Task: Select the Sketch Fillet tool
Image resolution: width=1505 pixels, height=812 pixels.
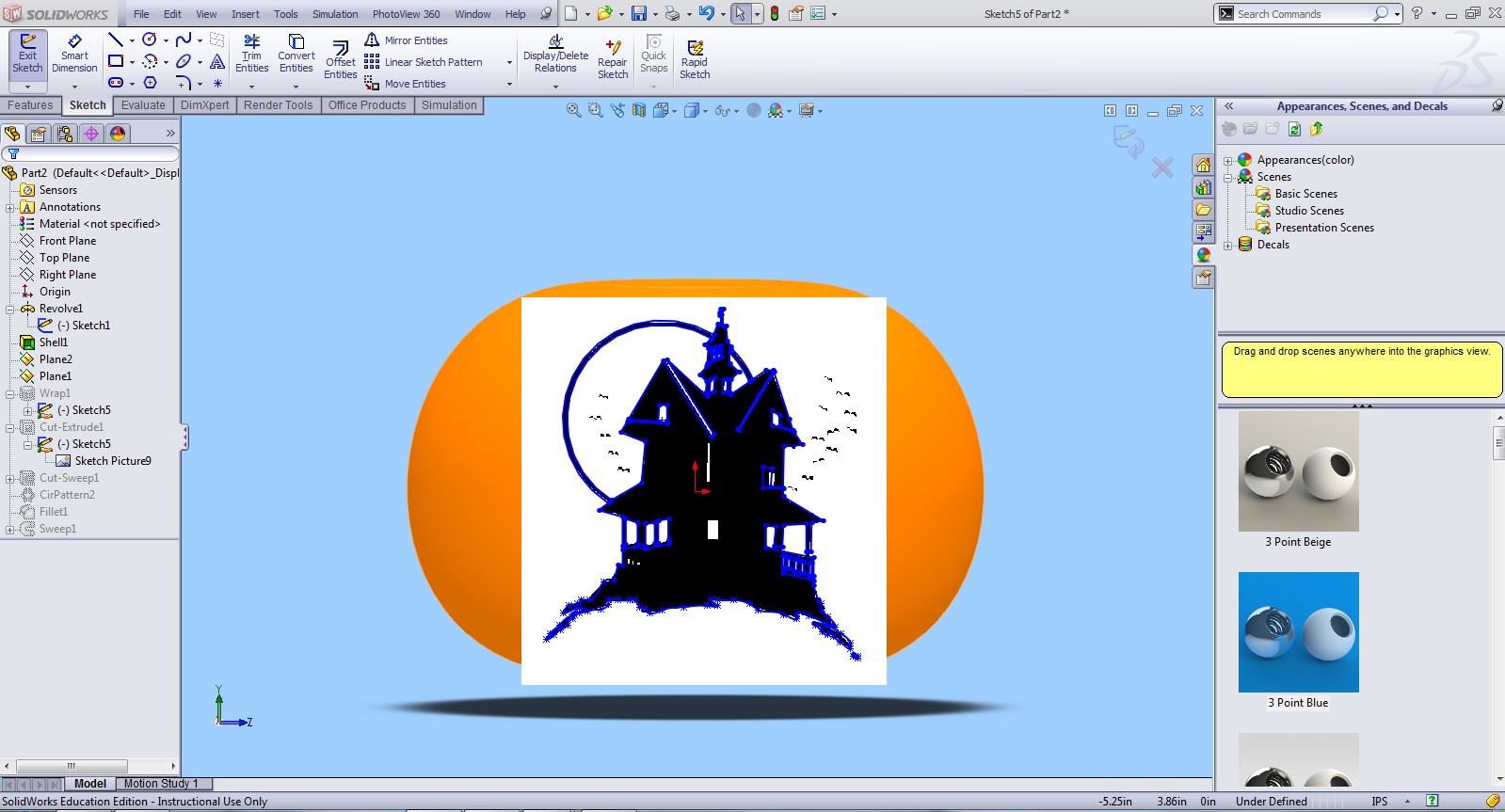Action: click(x=184, y=83)
